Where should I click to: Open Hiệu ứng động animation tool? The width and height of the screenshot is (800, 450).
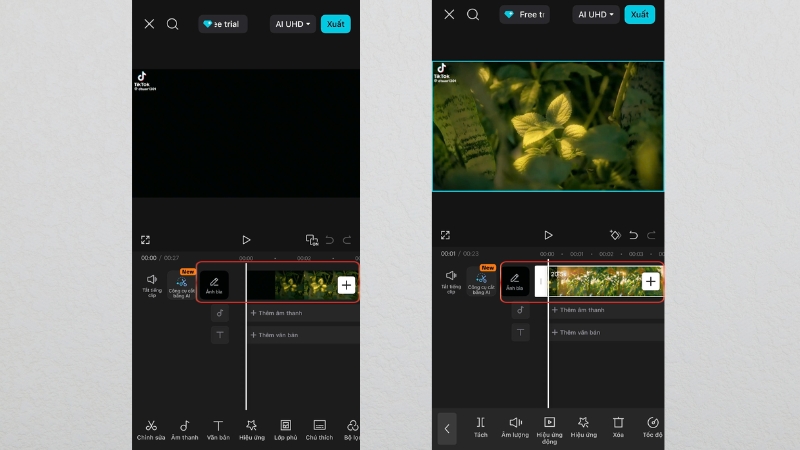pyautogui.click(x=549, y=430)
